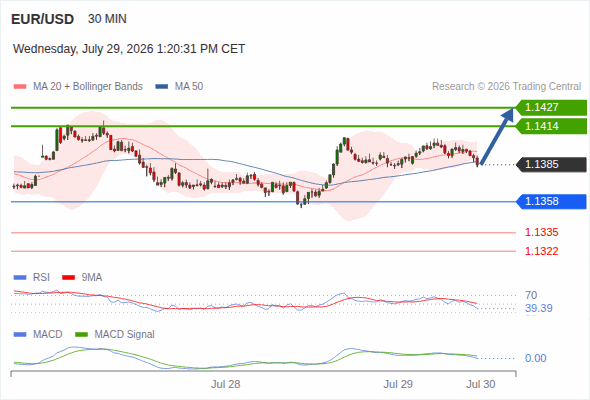The height and width of the screenshot is (400, 590).
Task: Click the RSI value 39.39 label
Action: click(x=539, y=309)
